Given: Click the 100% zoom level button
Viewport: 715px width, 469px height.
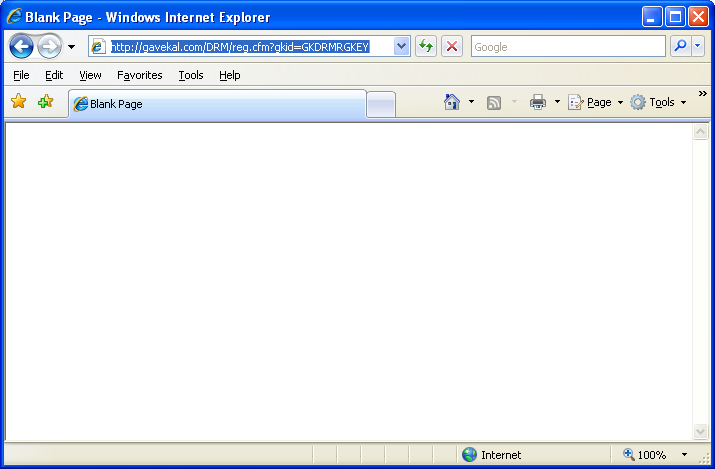Looking at the screenshot, I should coord(644,455).
